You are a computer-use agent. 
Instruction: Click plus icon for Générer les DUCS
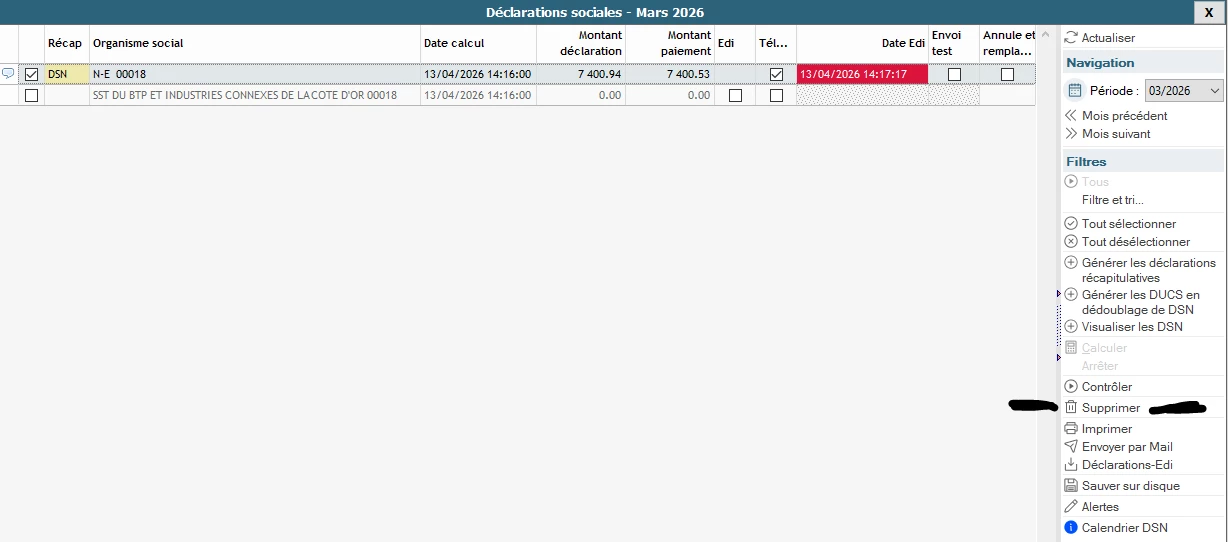pyautogui.click(x=1071, y=294)
